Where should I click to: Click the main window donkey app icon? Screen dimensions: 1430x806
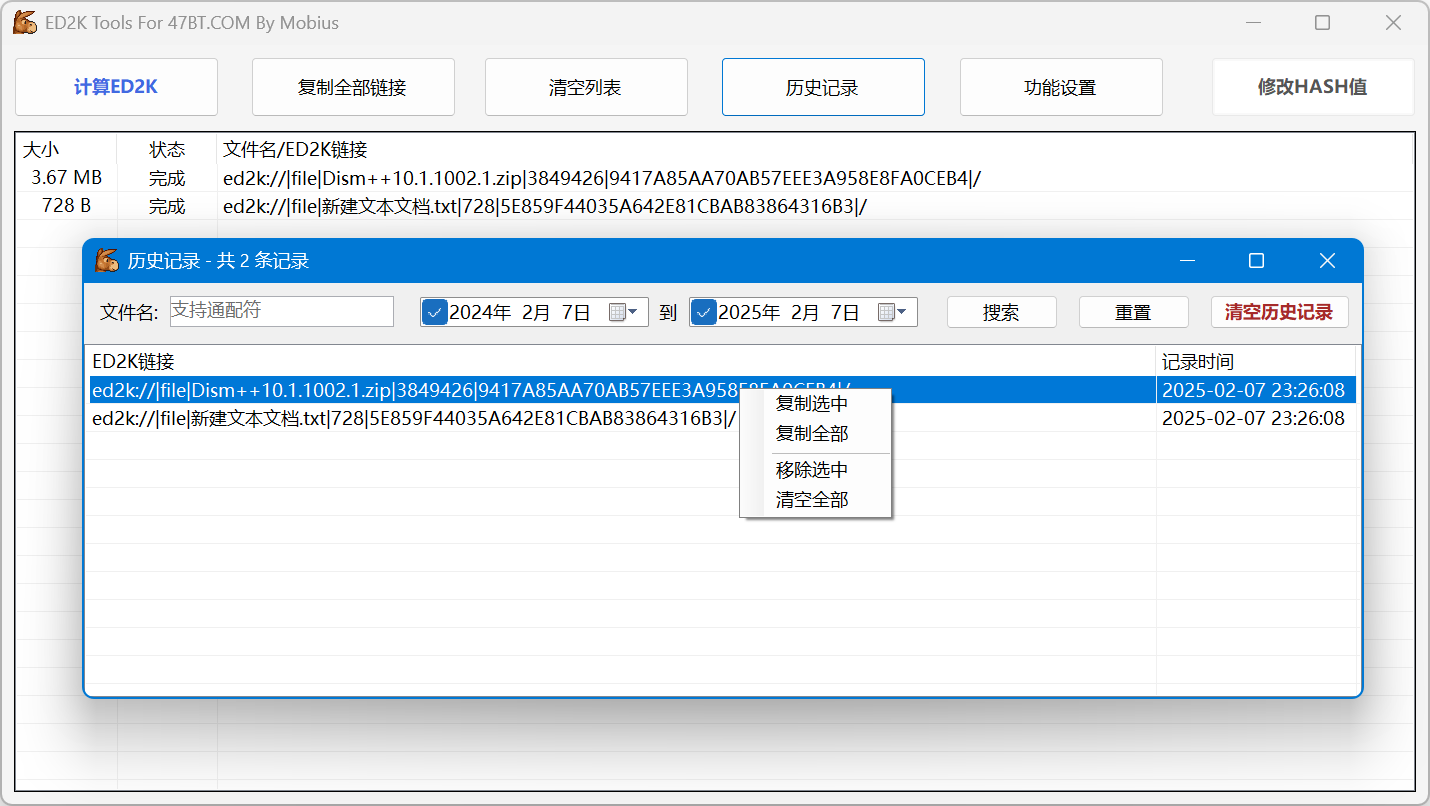[x=25, y=23]
